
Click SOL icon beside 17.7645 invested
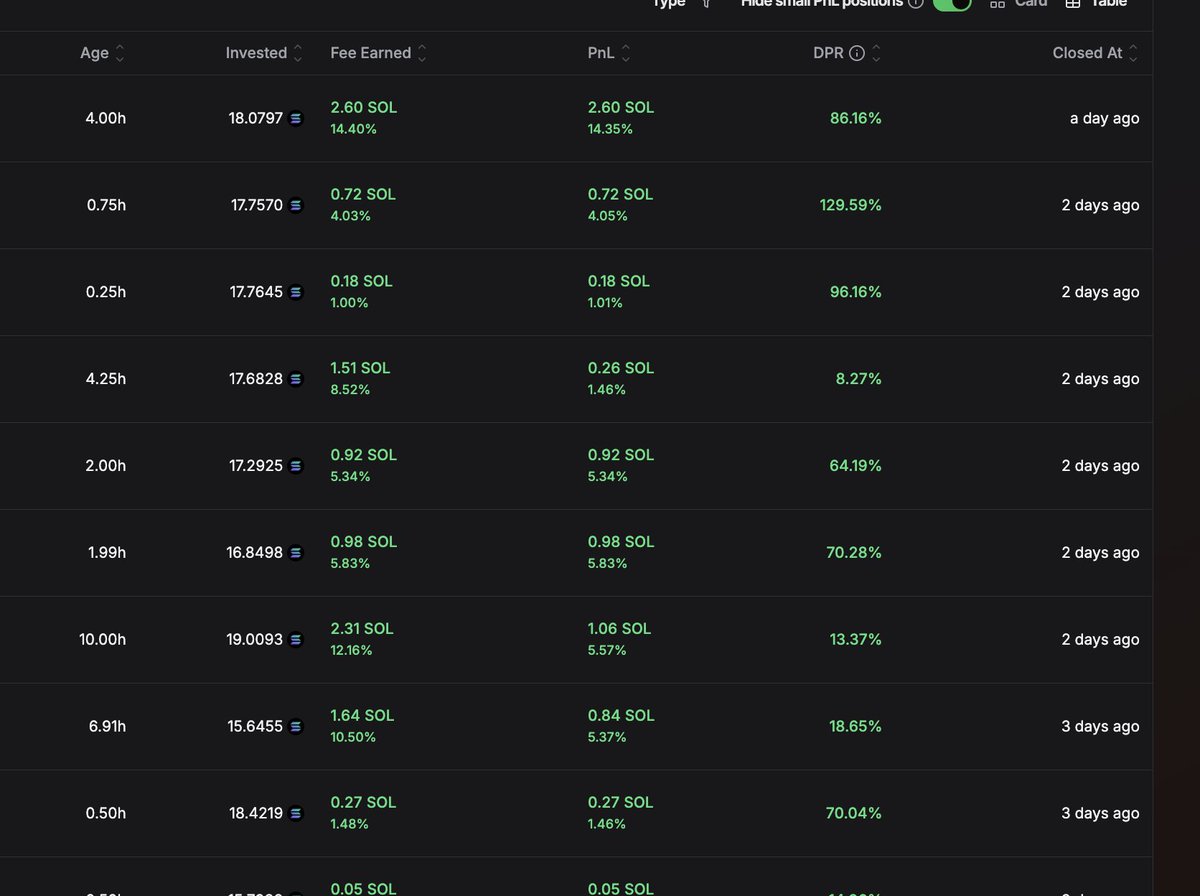(295, 293)
